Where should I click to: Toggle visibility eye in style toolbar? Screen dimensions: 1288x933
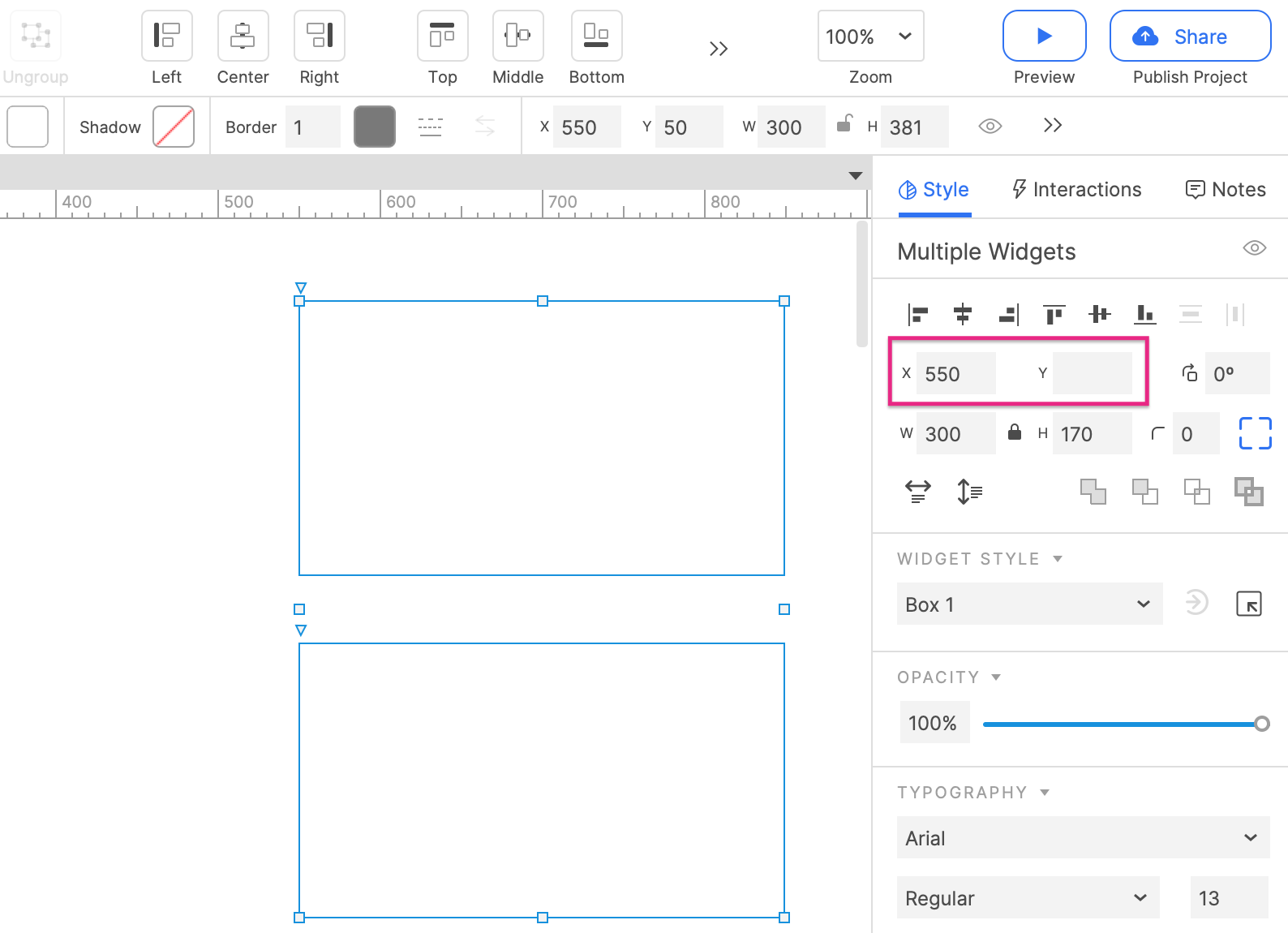pos(990,126)
